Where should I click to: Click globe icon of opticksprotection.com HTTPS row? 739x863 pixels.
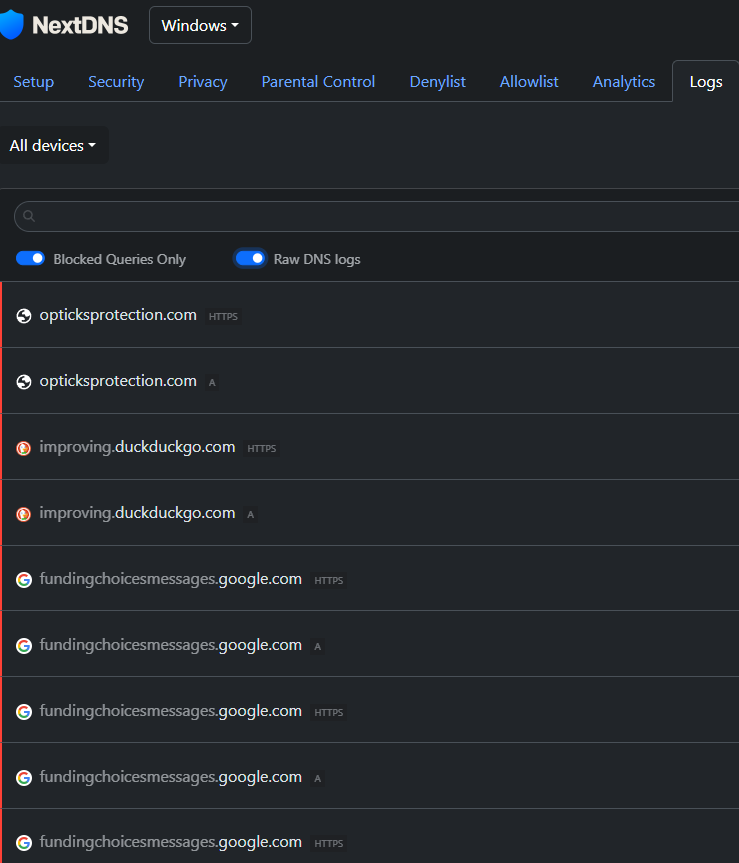24,316
